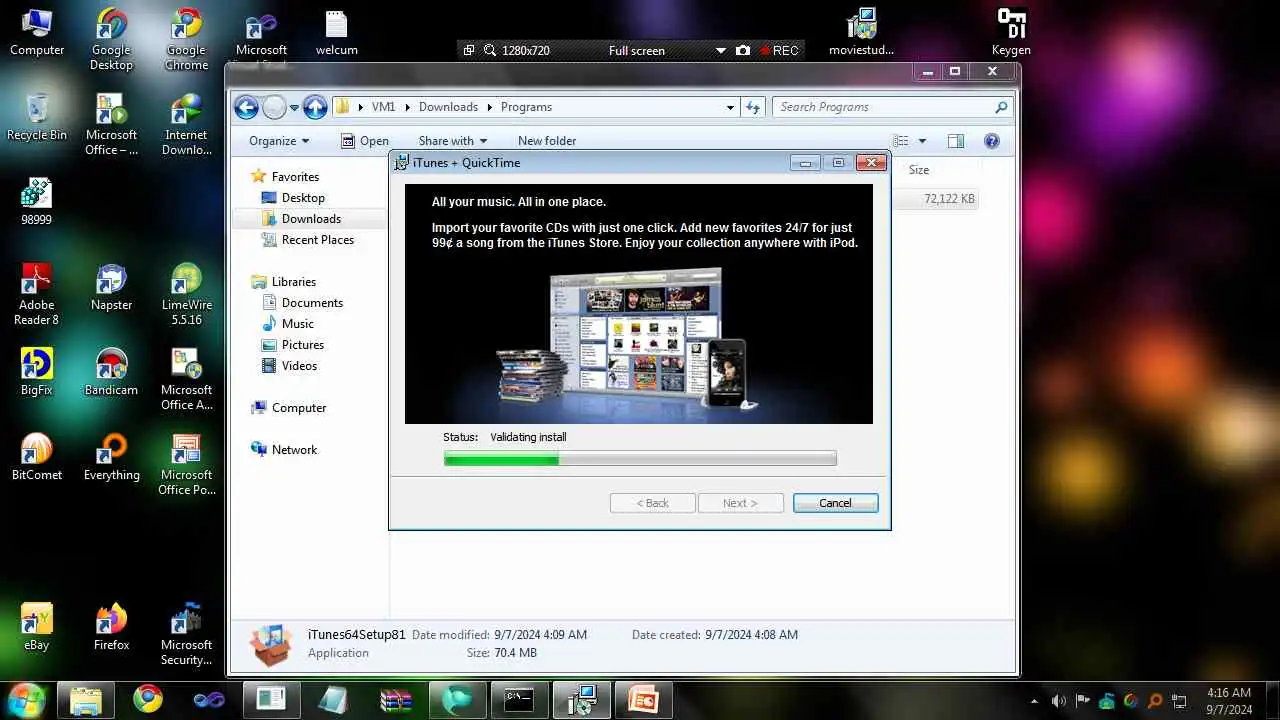Show hidden tray icons arrow
This screenshot has height=720, width=1280.
pos(1034,701)
